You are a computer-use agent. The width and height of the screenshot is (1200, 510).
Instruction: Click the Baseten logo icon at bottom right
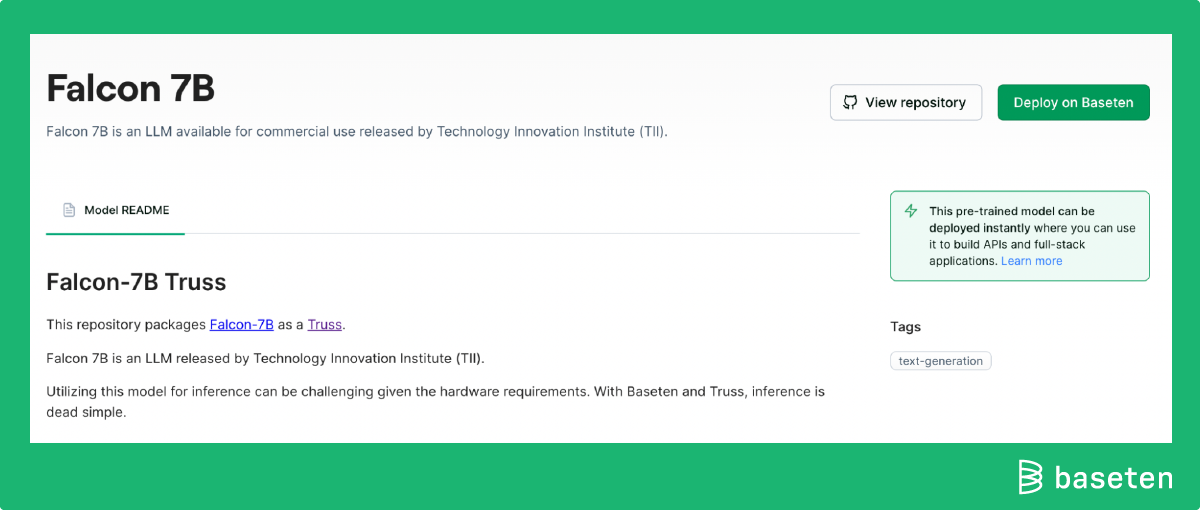(1030, 477)
